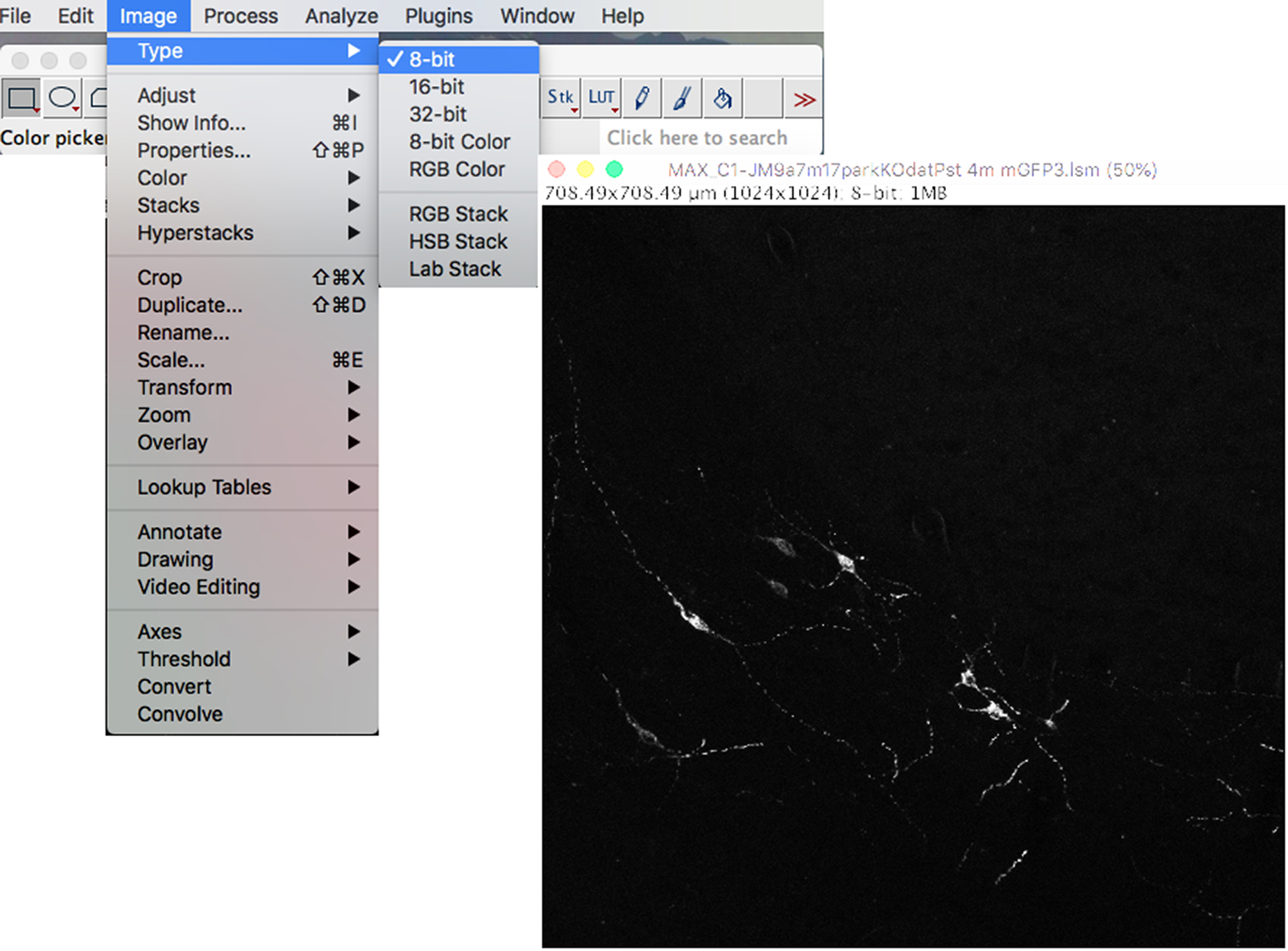This screenshot has width=1288, height=951.
Task: Set image type to RGB Color
Action: pos(458,169)
